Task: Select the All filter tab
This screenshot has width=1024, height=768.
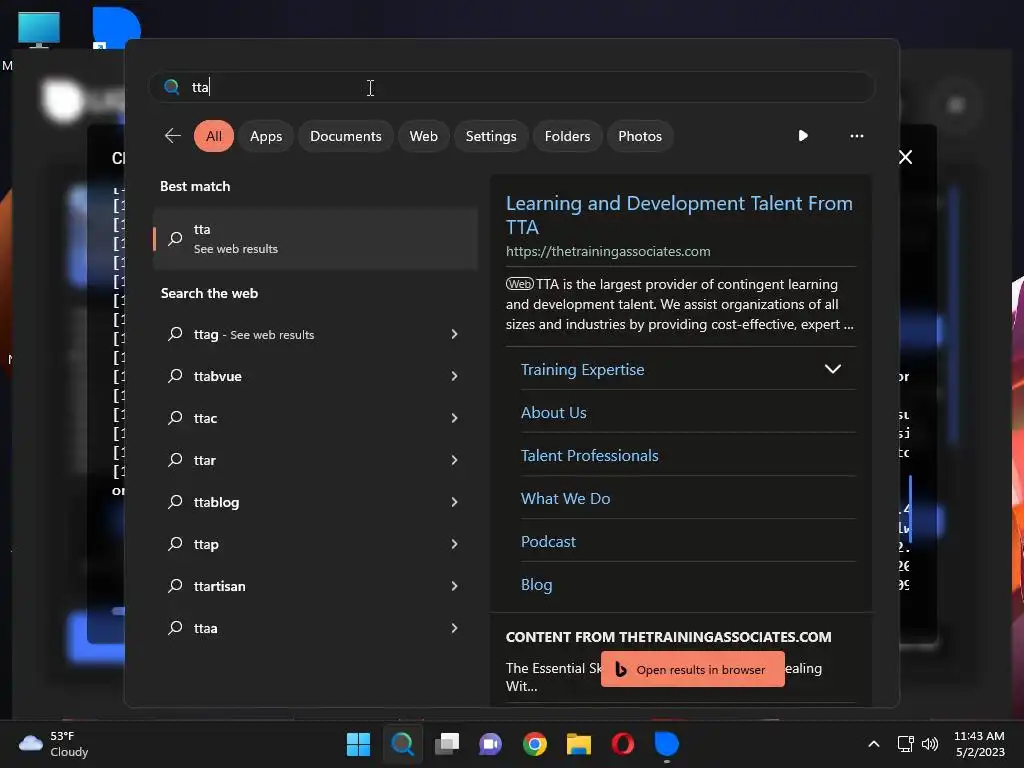Action: click(x=214, y=136)
